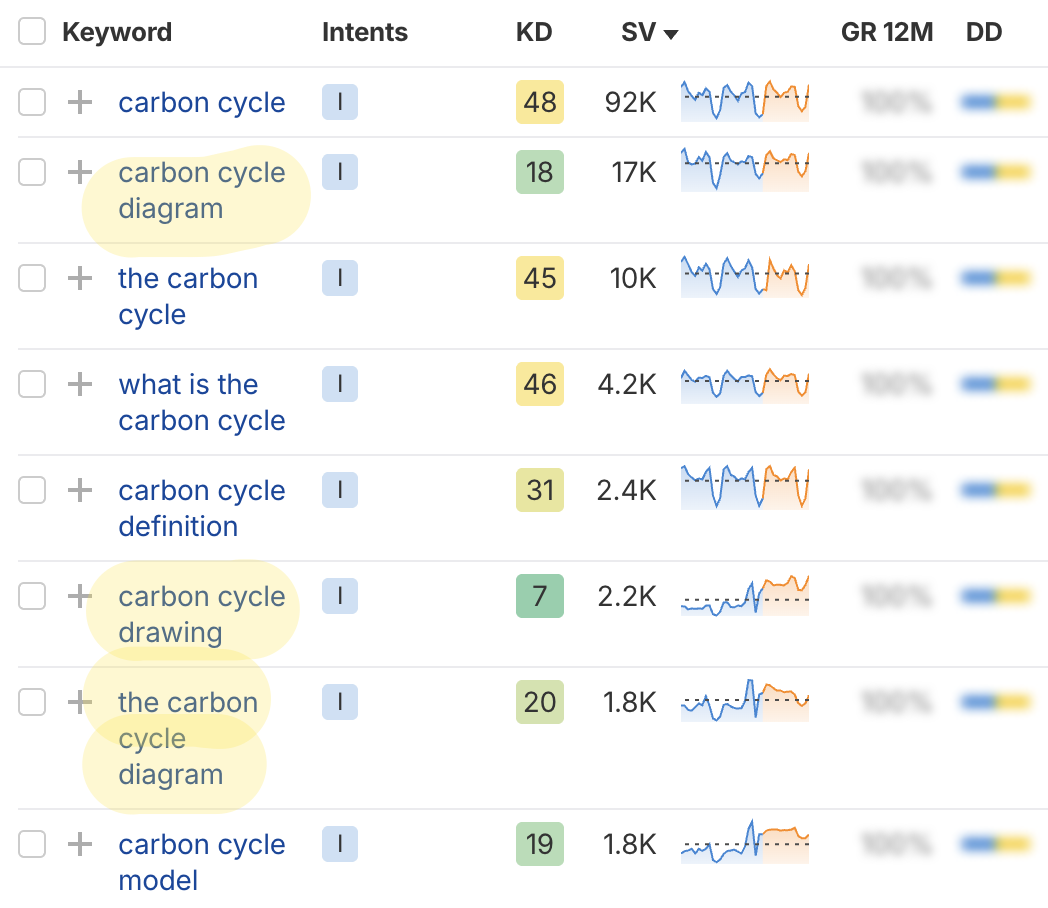Viewport: 1048px width, 908px height.
Task: Click the 2.4K search volume value
Action: (626, 490)
